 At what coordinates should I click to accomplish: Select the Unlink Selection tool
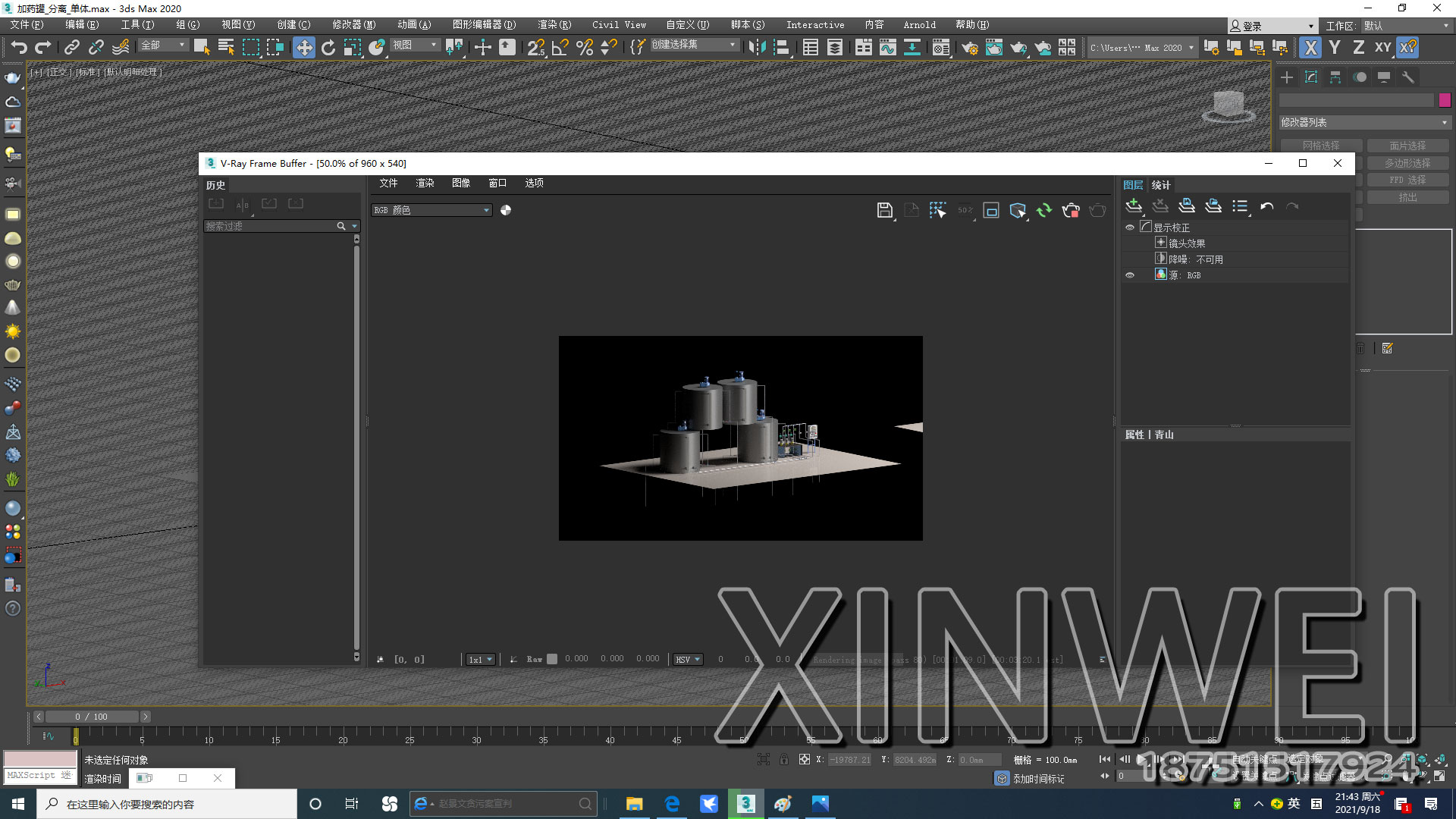pos(96,47)
